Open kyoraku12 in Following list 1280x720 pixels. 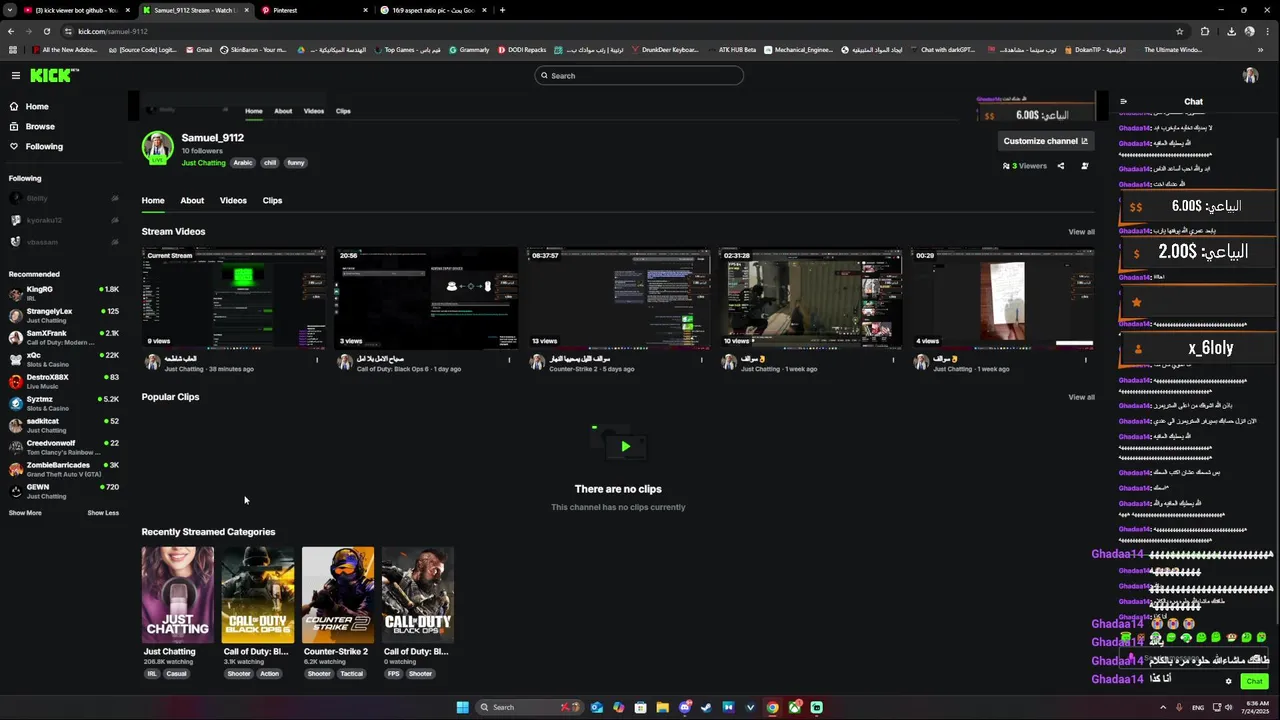64,220
